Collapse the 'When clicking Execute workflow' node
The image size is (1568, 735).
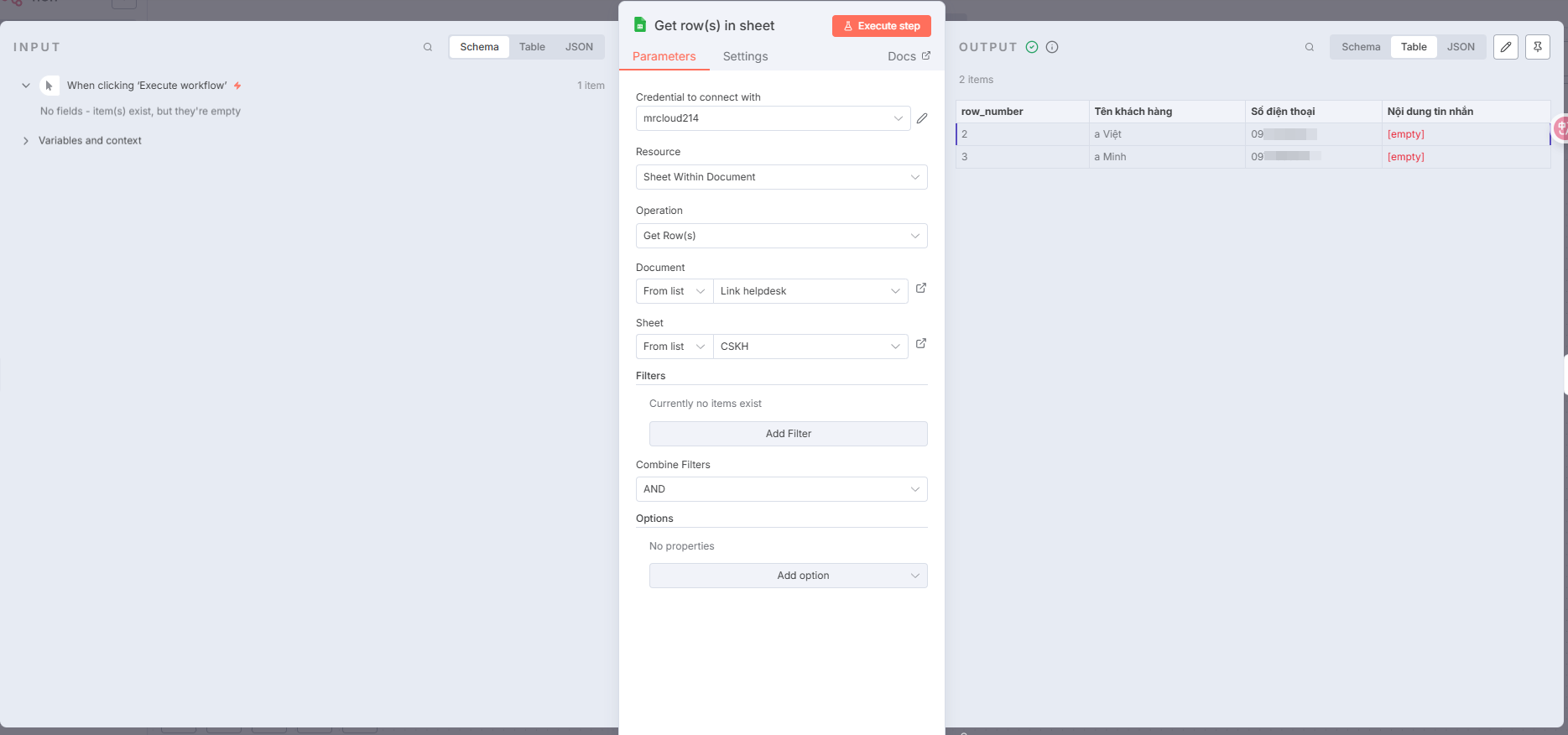(26, 86)
